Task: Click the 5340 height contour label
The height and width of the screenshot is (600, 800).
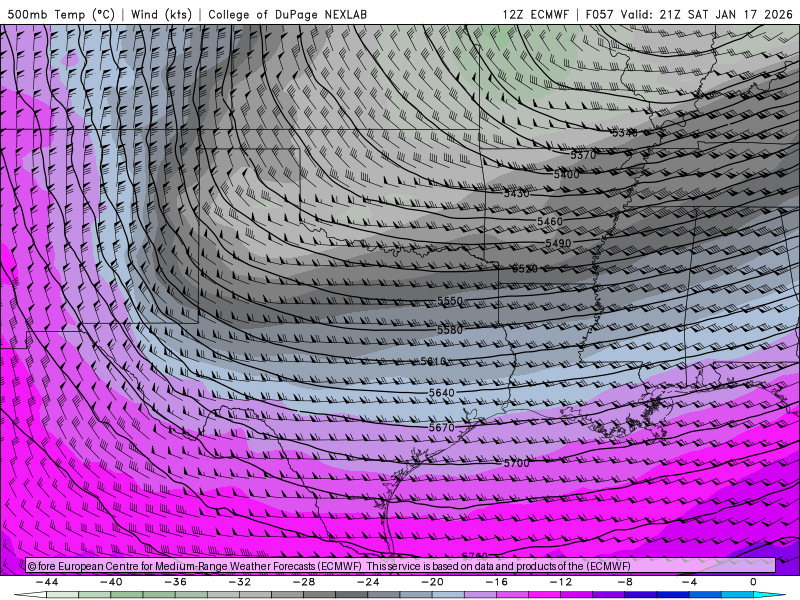Action: (x=625, y=133)
